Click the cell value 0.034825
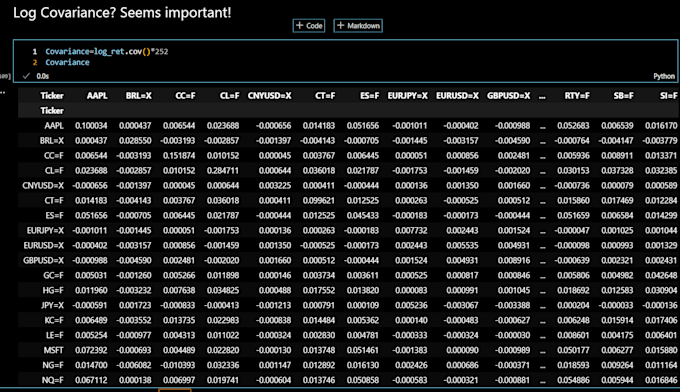Image resolution: width=680 pixels, height=392 pixels. (223, 291)
